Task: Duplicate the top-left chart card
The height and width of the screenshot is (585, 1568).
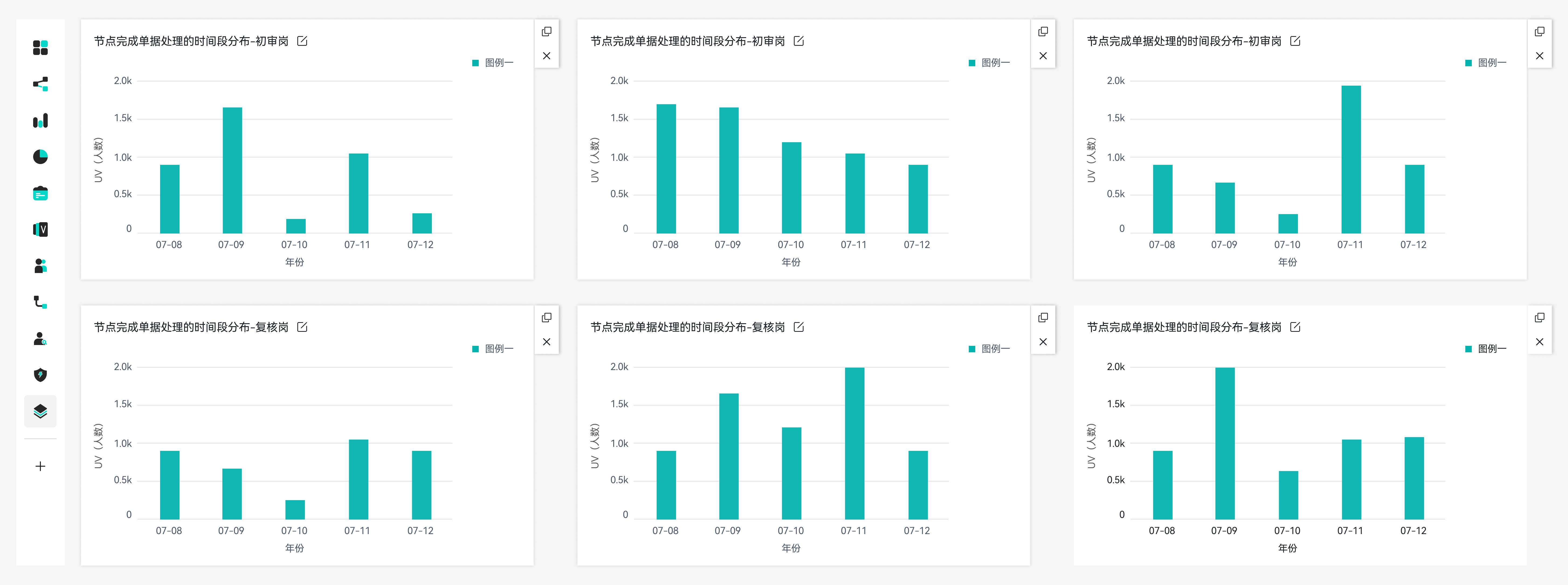Action: [x=547, y=32]
